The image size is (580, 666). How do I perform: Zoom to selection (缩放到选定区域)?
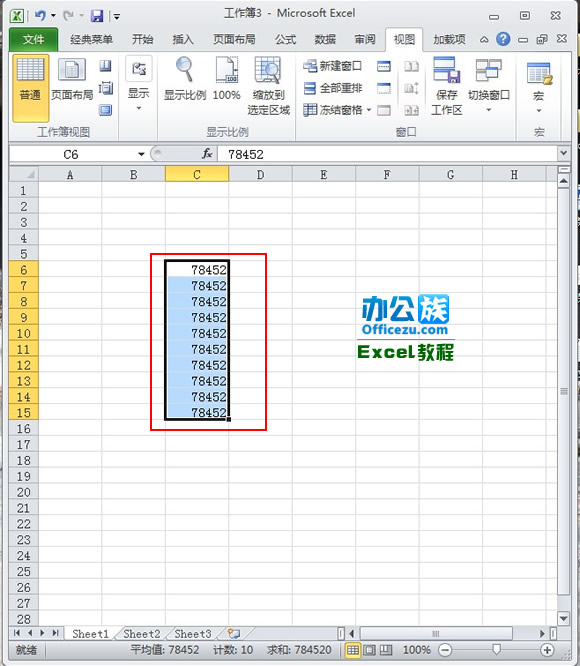point(268,86)
